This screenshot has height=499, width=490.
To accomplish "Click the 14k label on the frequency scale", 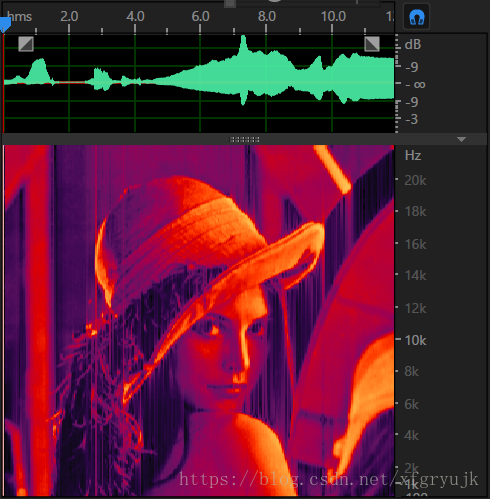I will coord(415,275).
